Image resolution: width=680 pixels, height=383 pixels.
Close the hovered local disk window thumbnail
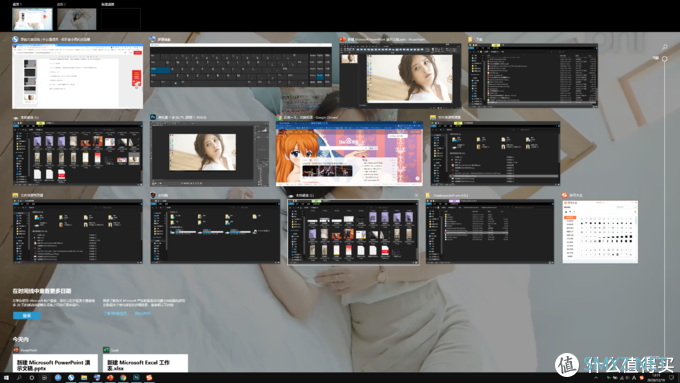(416, 195)
